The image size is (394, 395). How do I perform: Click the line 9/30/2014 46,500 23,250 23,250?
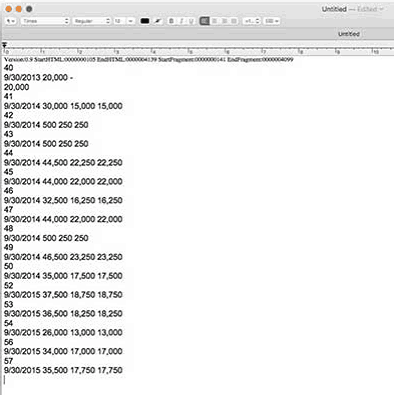tap(63, 257)
